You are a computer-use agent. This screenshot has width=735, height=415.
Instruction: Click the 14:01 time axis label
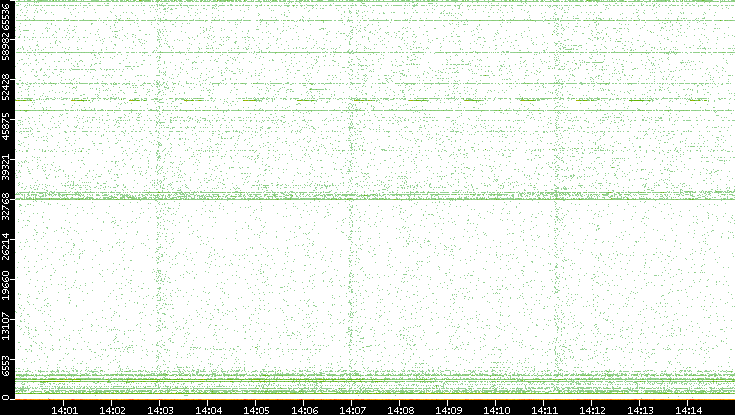64,409
